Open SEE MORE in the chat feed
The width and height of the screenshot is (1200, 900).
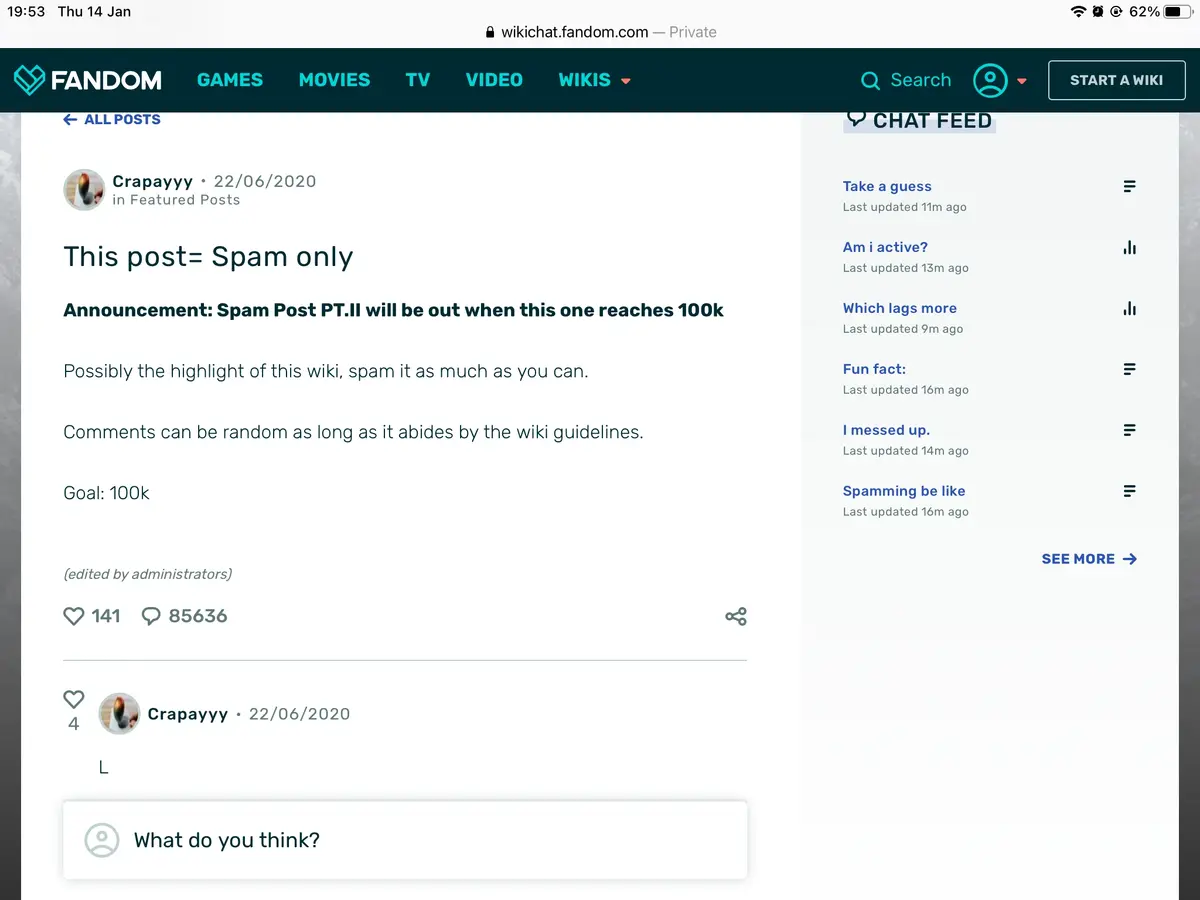click(x=1089, y=559)
